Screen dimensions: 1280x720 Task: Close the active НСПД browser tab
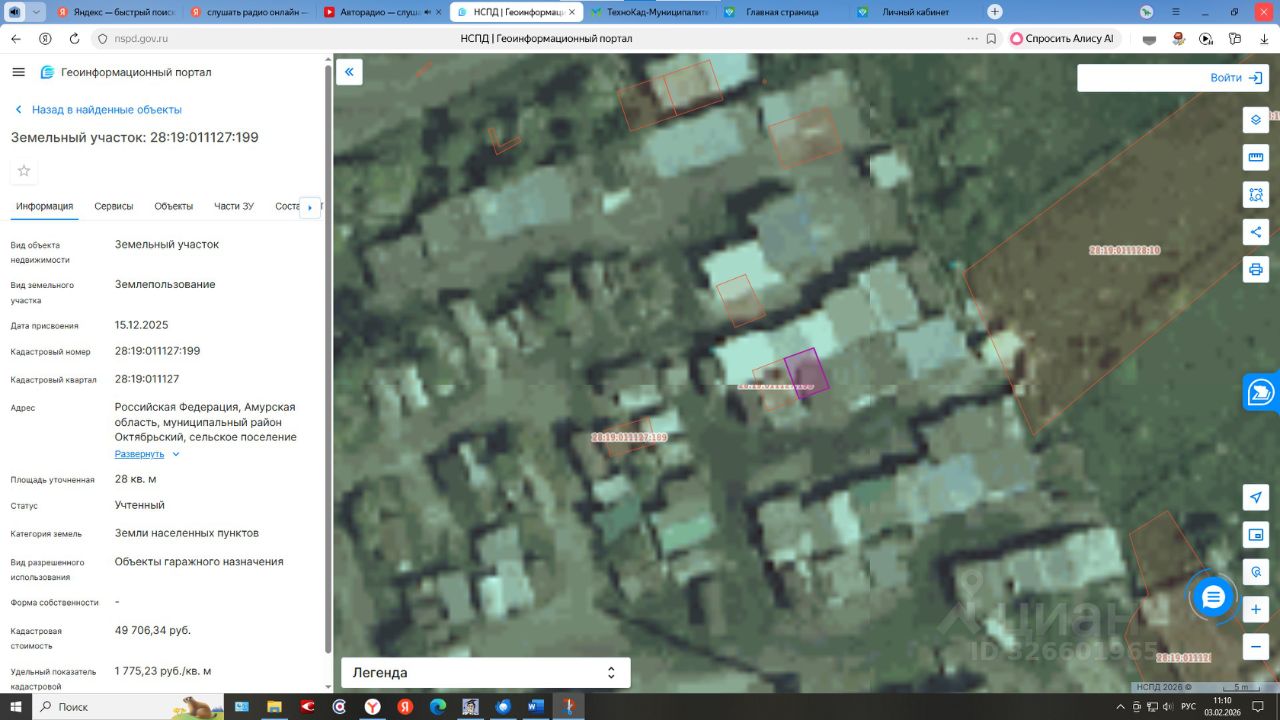point(572,12)
